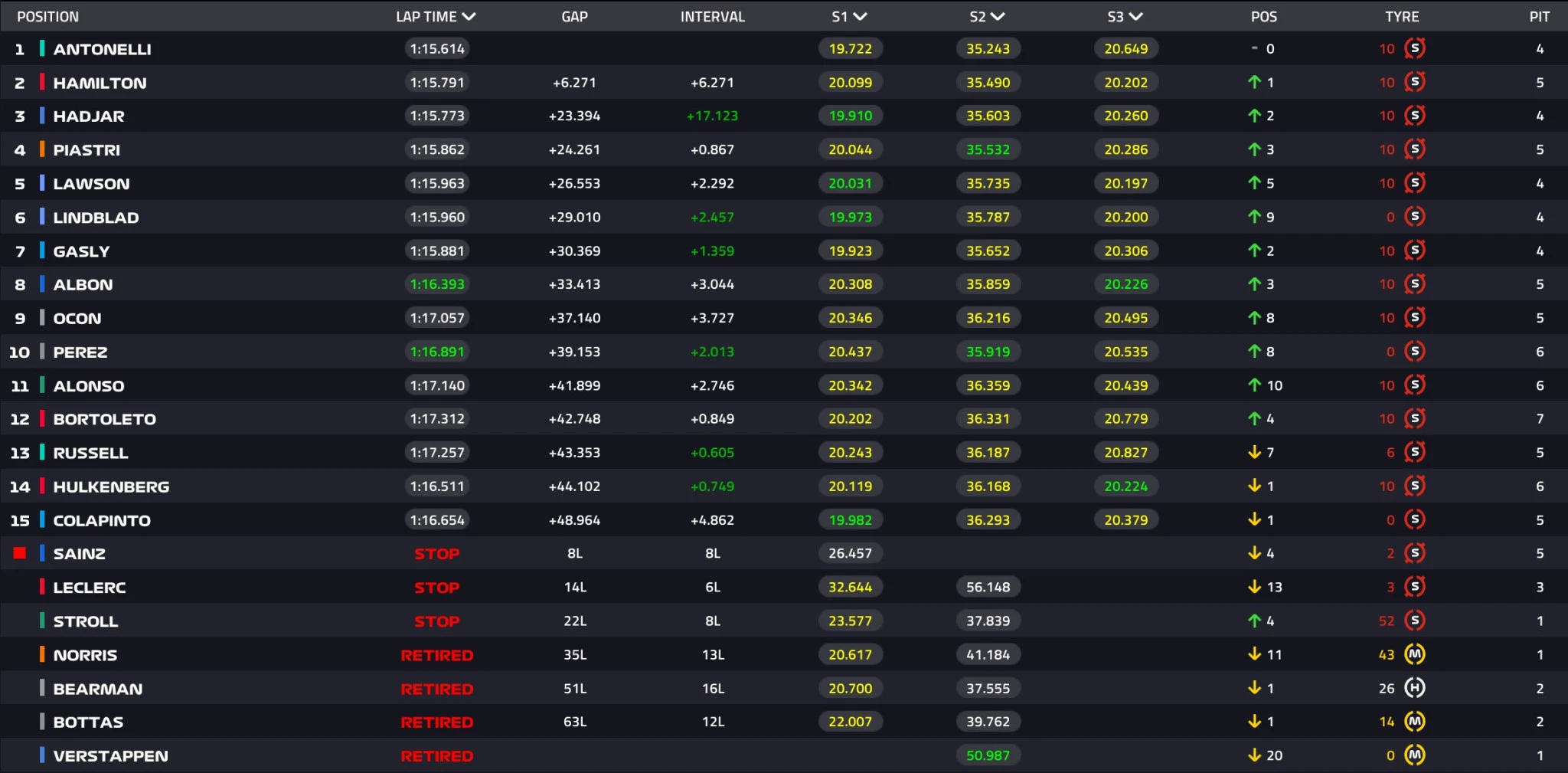Screen dimensions: 1568x773
Task: Select driver name LAWSON
Action: pyautogui.click(x=91, y=184)
